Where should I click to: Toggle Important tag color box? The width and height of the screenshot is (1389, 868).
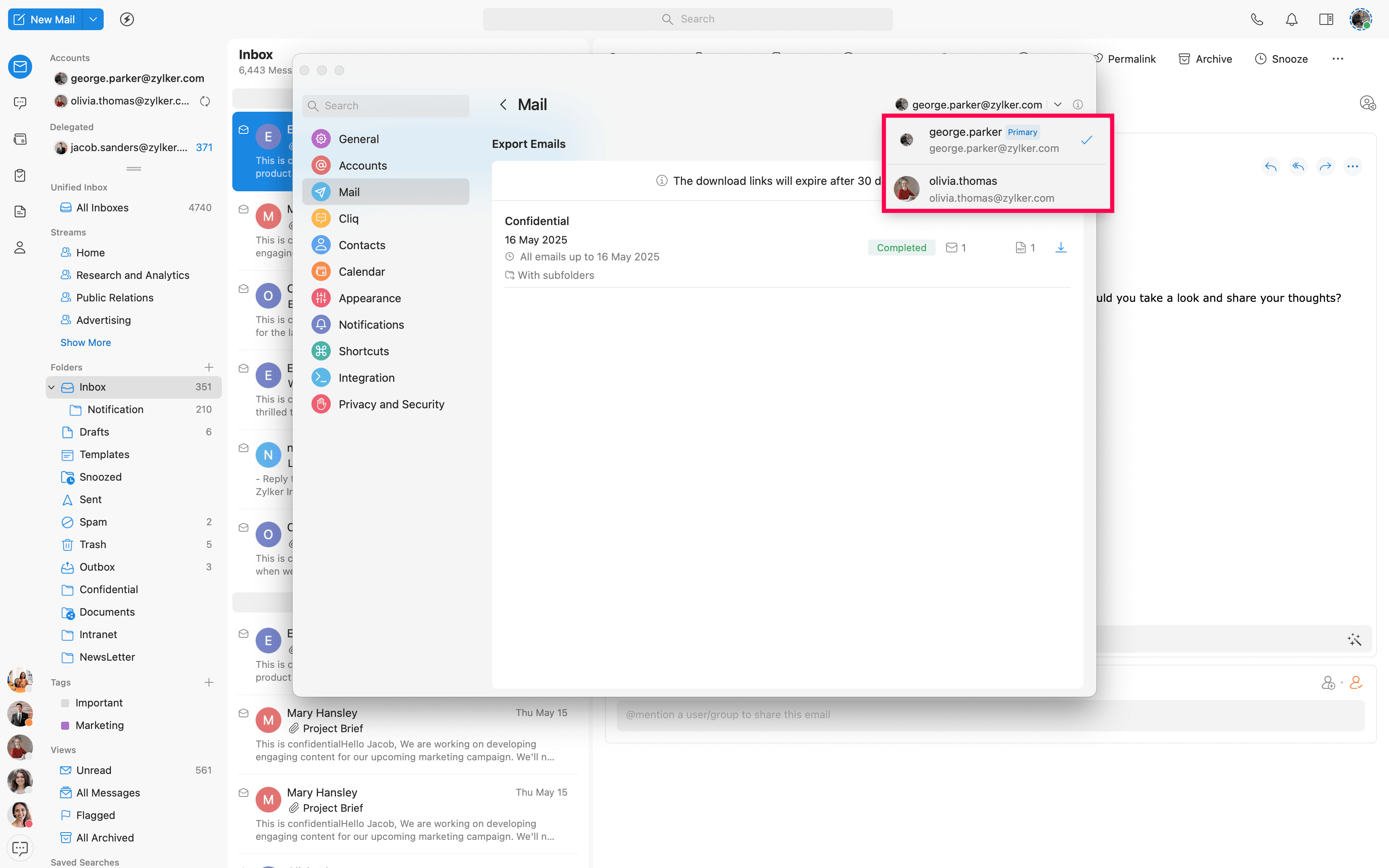tap(65, 703)
